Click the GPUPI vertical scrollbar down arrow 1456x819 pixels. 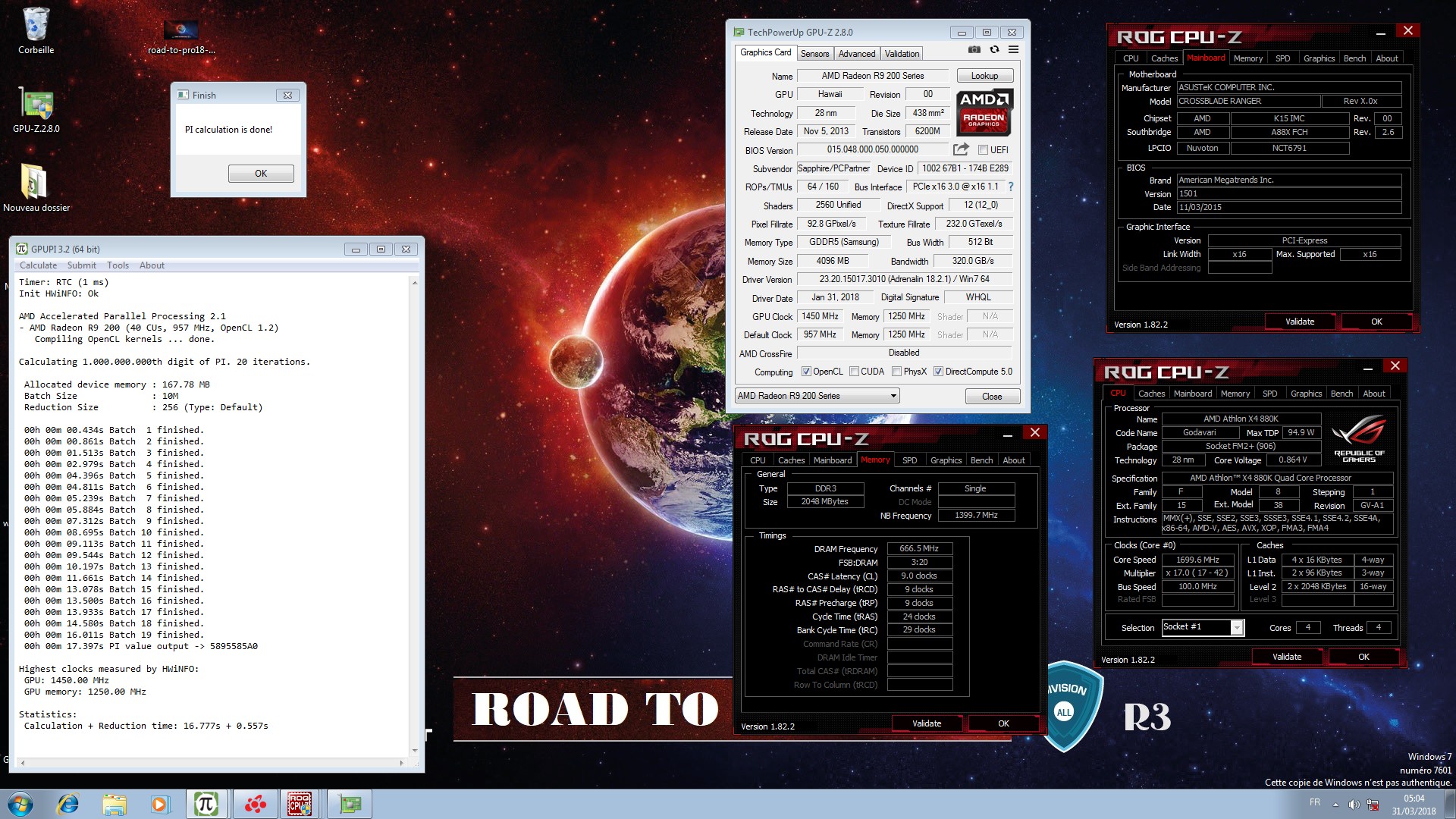[414, 751]
